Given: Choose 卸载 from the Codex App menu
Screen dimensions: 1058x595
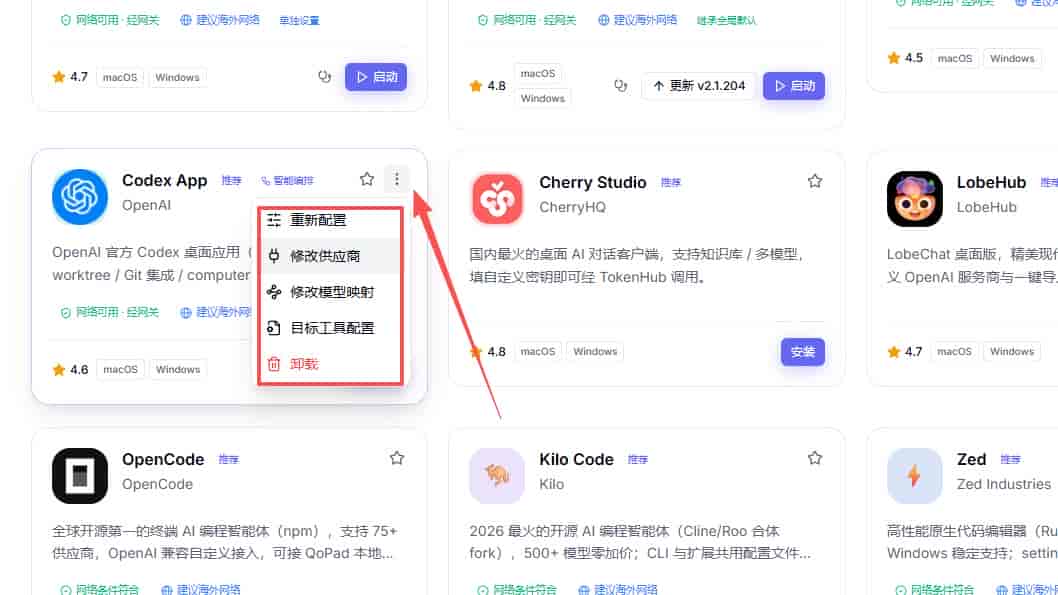Looking at the screenshot, I should click(x=330, y=364).
